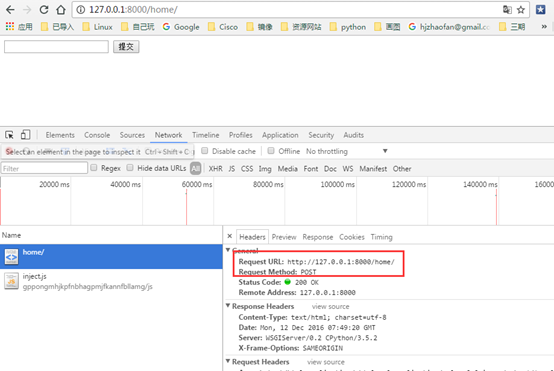Switch to the Security tab
This screenshot has height=371, width=554.
pos(321,135)
